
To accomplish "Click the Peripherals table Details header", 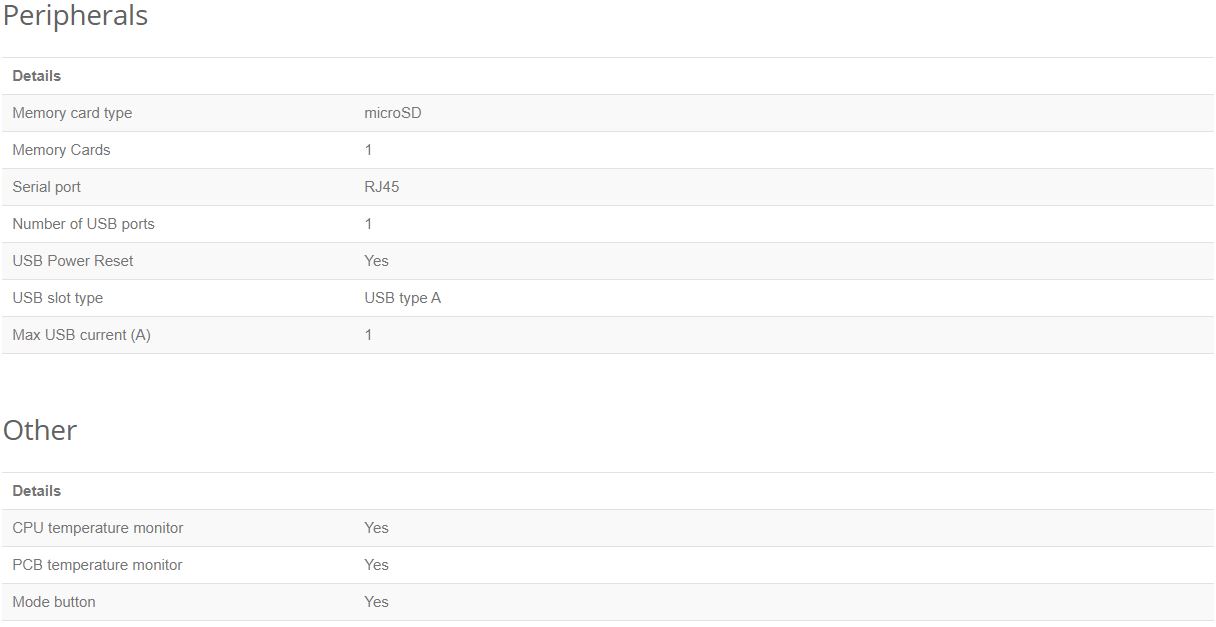I will [36, 76].
